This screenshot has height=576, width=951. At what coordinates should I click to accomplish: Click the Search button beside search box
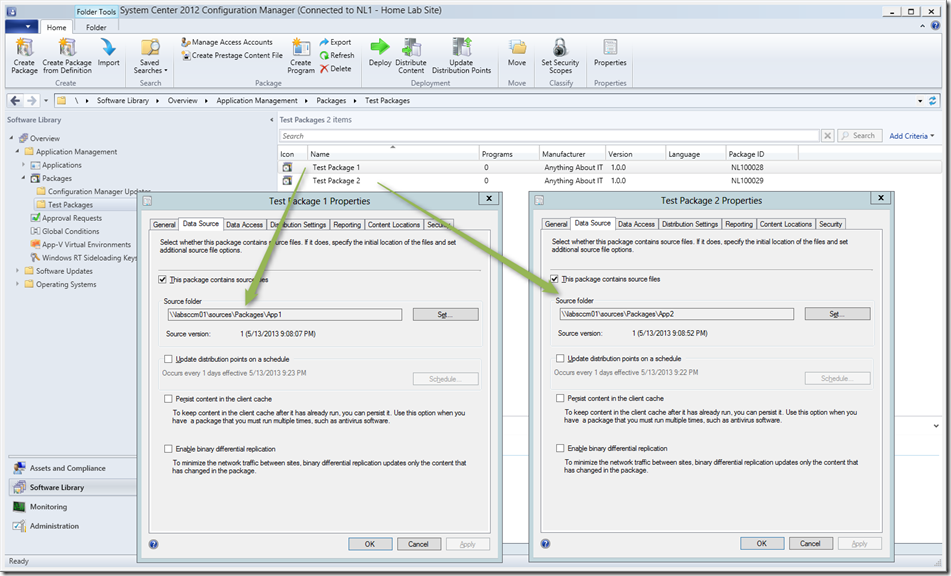(858, 136)
